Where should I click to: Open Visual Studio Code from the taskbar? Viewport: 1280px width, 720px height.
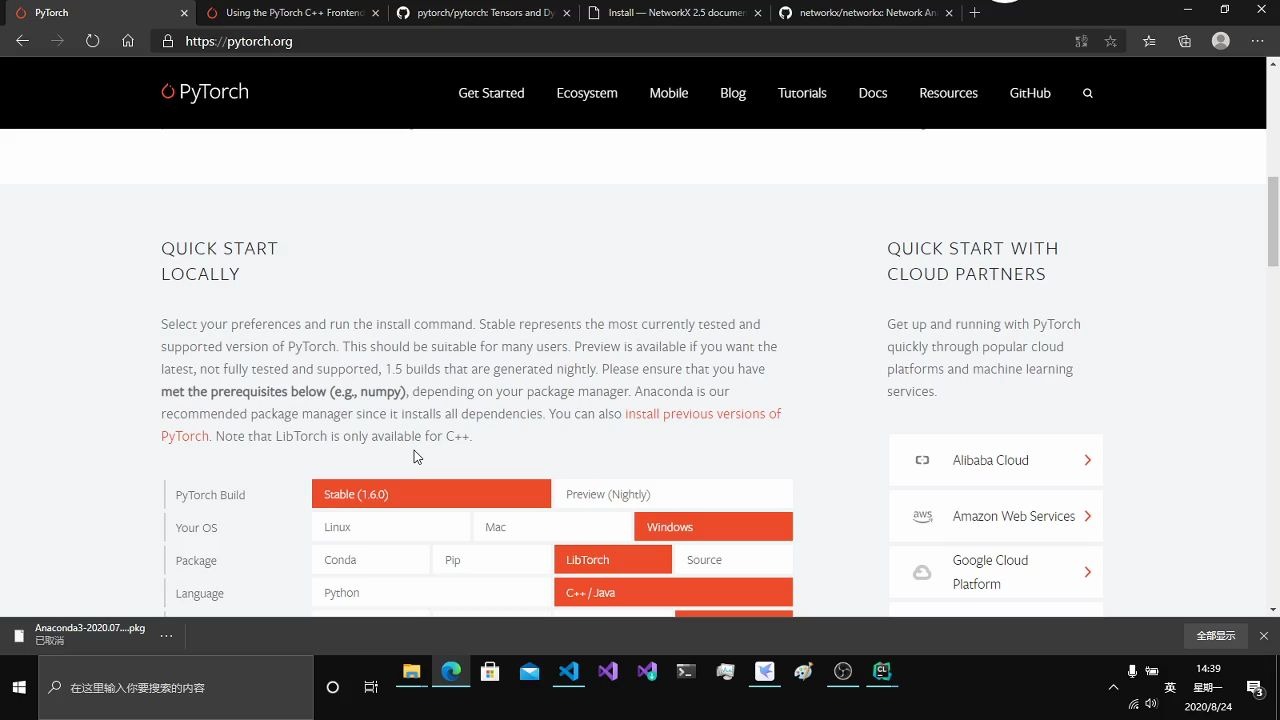point(569,672)
